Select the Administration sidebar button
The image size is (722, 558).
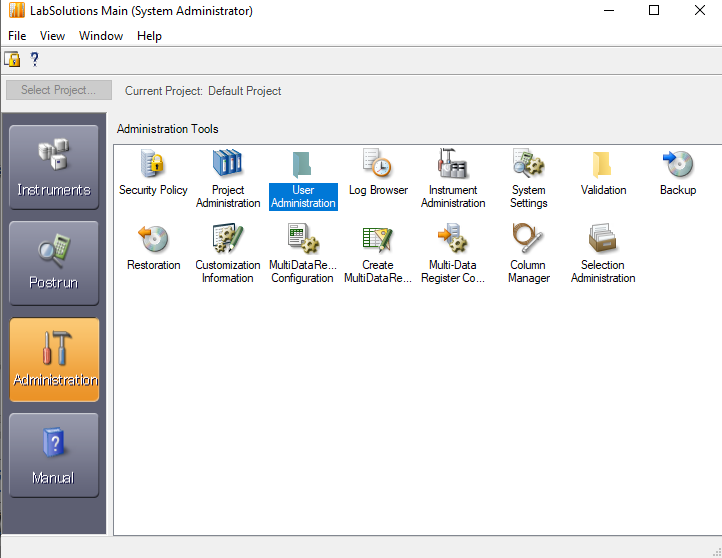pyautogui.click(x=54, y=359)
